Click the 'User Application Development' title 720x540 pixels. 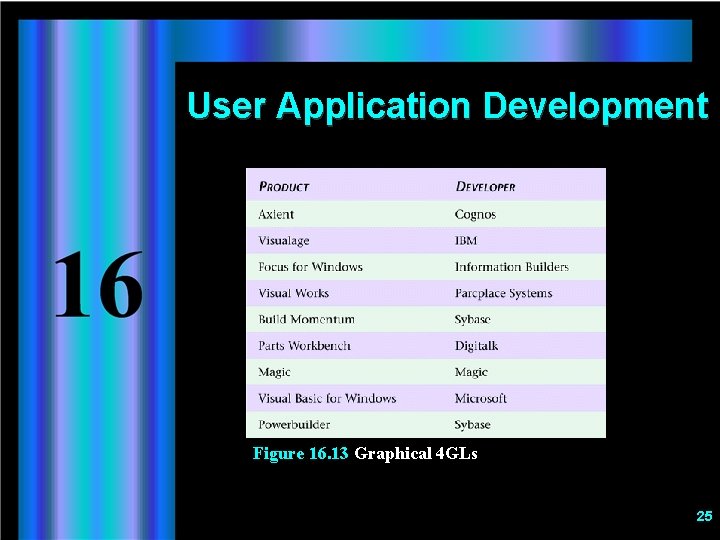448,107
